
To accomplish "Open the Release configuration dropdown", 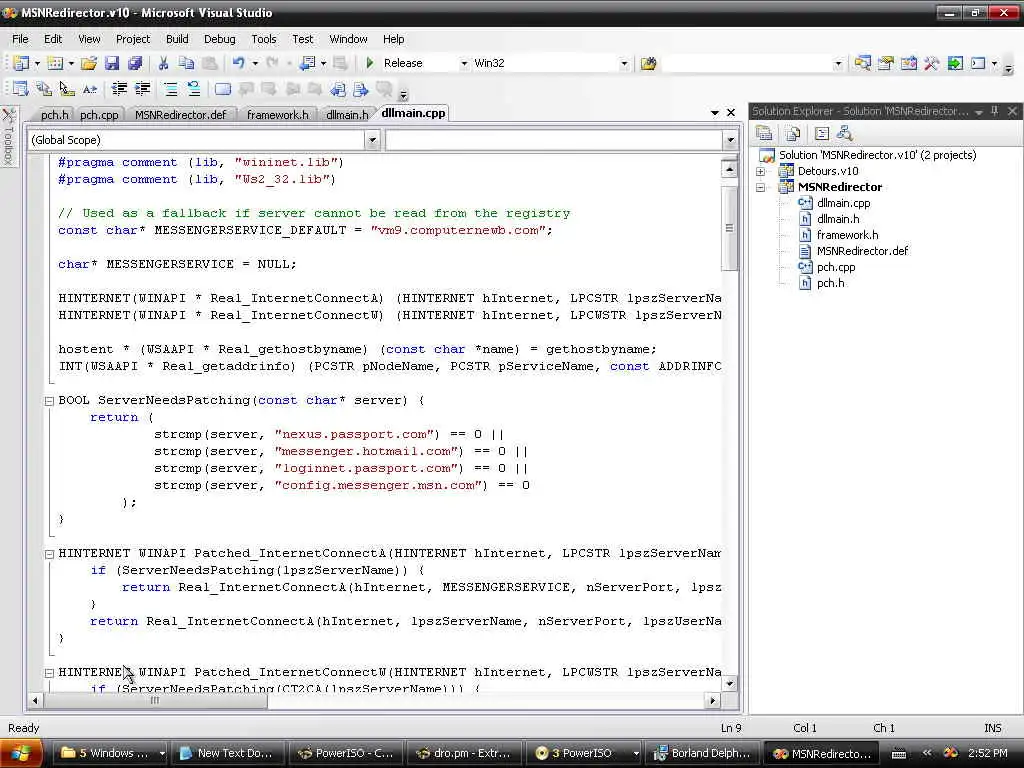I will click(x=464, y=63).
